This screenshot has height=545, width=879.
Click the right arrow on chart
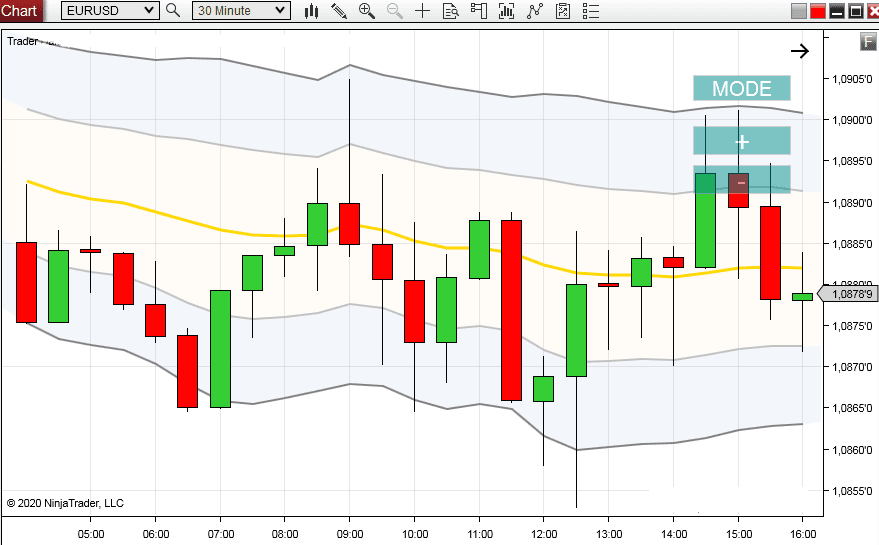(800, 51)
